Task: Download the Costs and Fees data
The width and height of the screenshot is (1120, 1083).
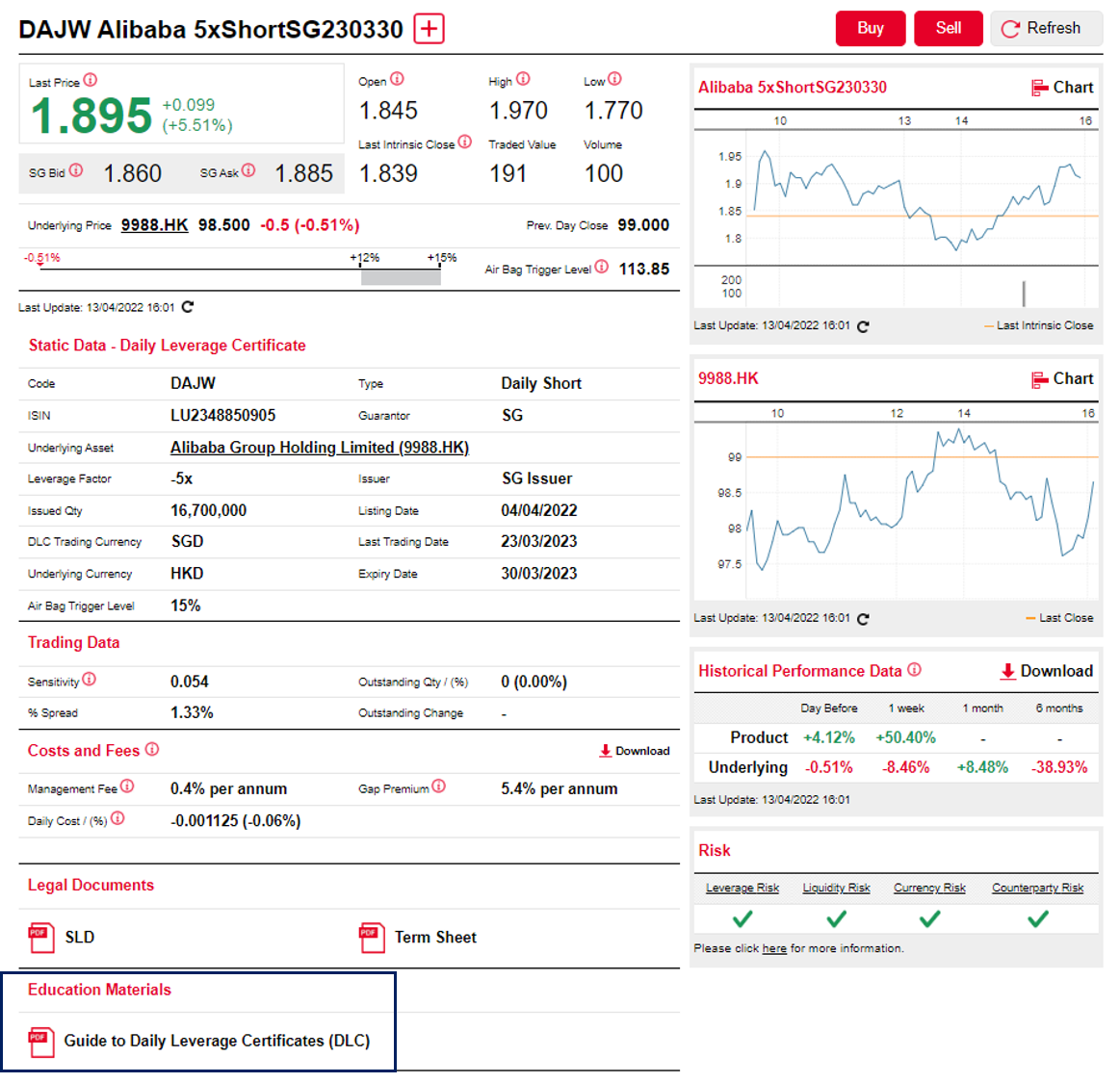Action: [635, 751]
